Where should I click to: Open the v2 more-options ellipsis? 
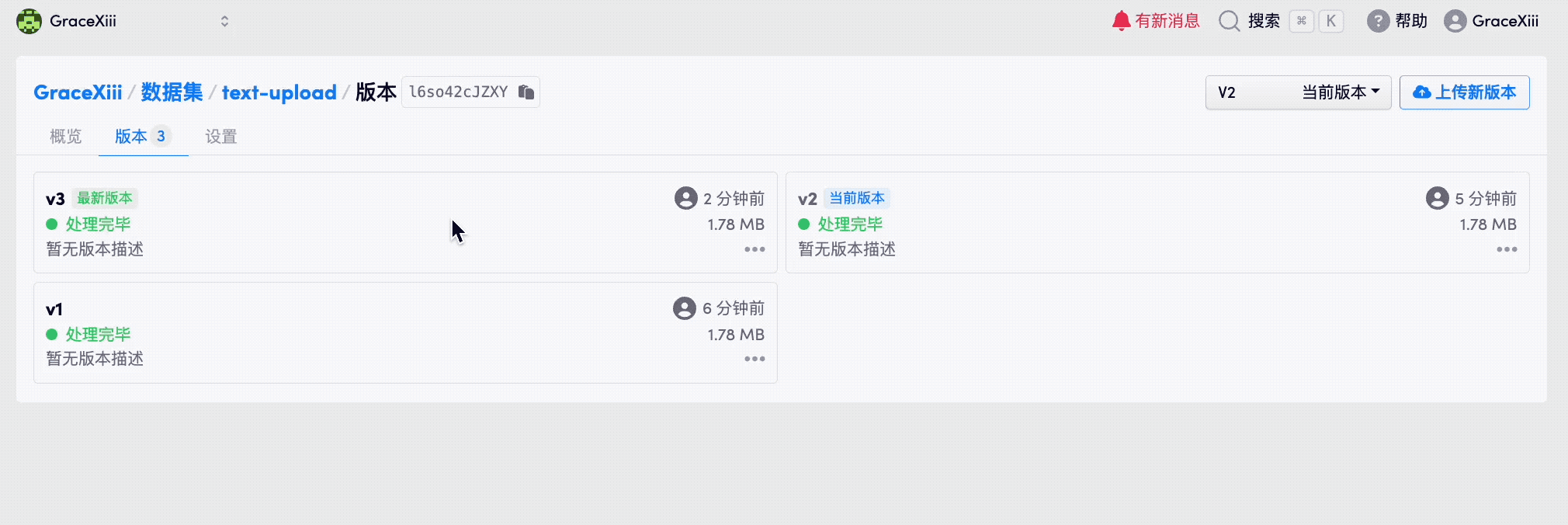click(x=1507, y=249)
